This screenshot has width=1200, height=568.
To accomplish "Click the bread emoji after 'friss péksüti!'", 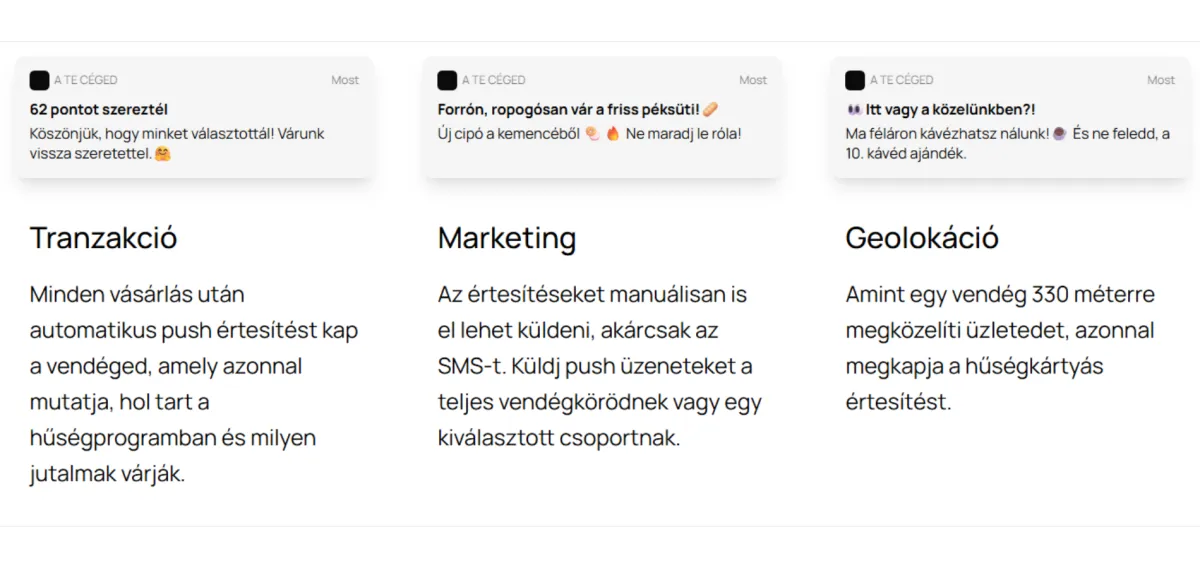I will [x=710, y=109].
